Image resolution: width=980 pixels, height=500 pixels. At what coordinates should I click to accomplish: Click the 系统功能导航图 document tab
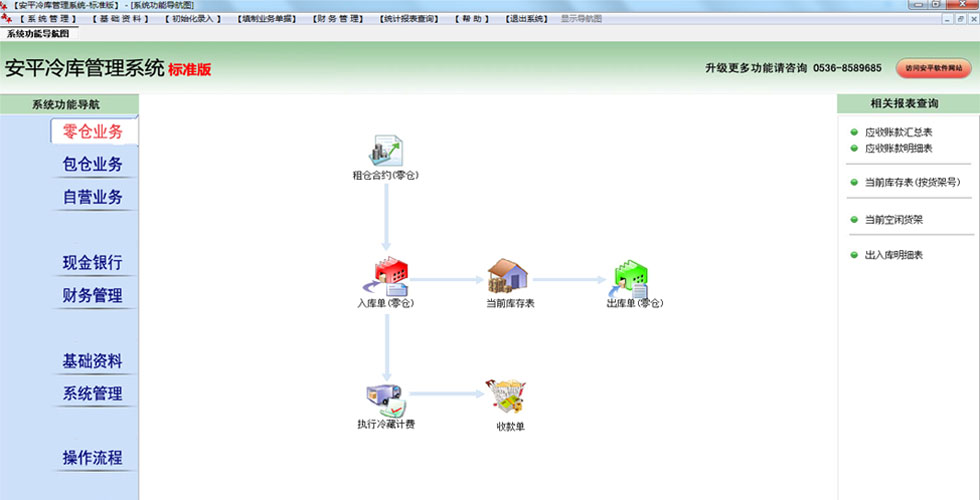[x=38, y=33]
